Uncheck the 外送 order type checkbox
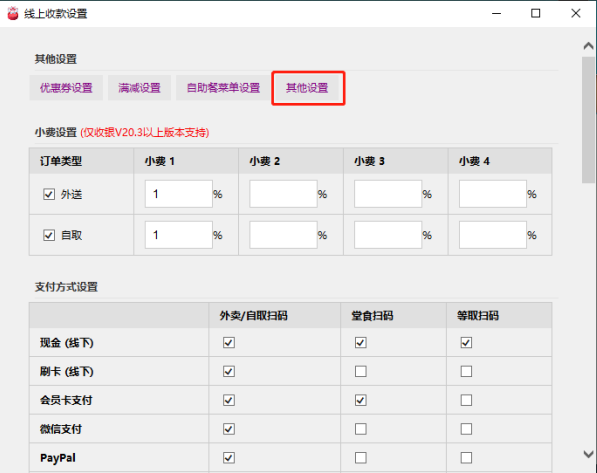597x473 pixels. click(49, 194)
